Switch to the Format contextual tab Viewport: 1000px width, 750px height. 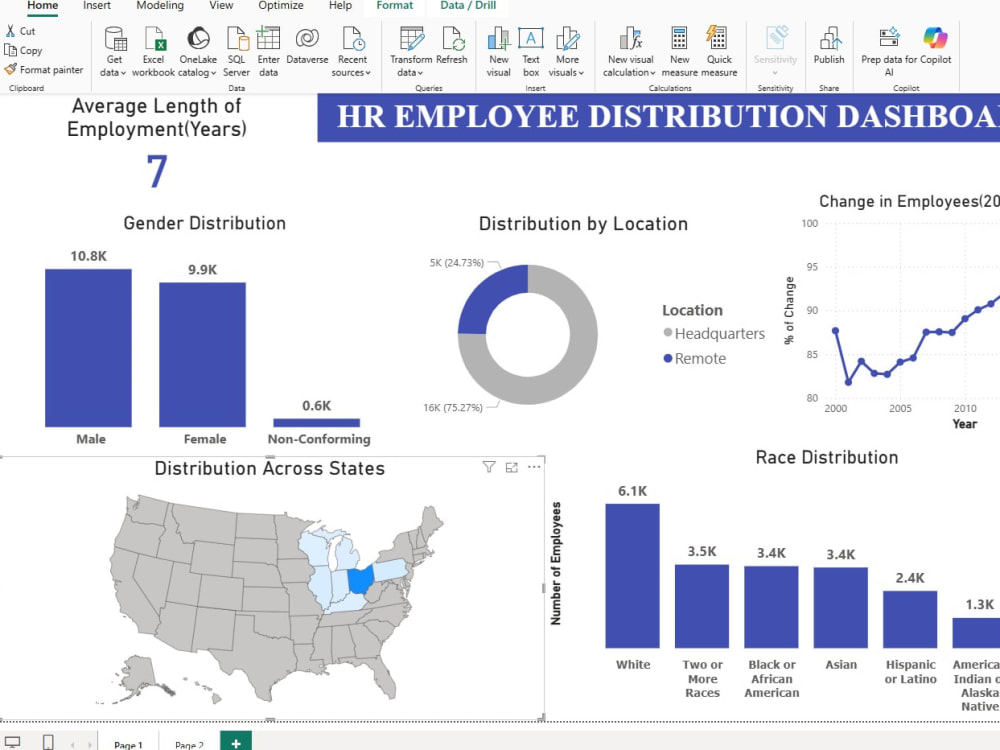[395, 6]
